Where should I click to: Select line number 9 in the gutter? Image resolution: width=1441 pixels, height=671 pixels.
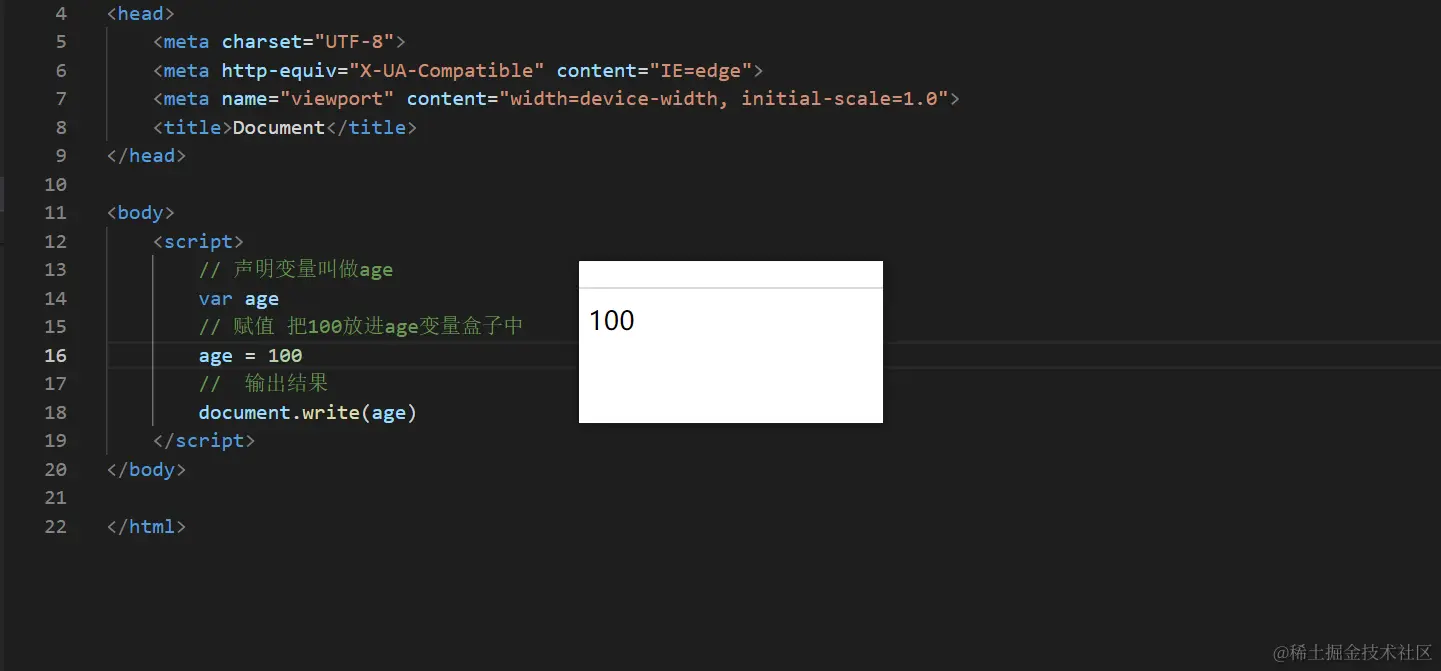click(61, 156)
